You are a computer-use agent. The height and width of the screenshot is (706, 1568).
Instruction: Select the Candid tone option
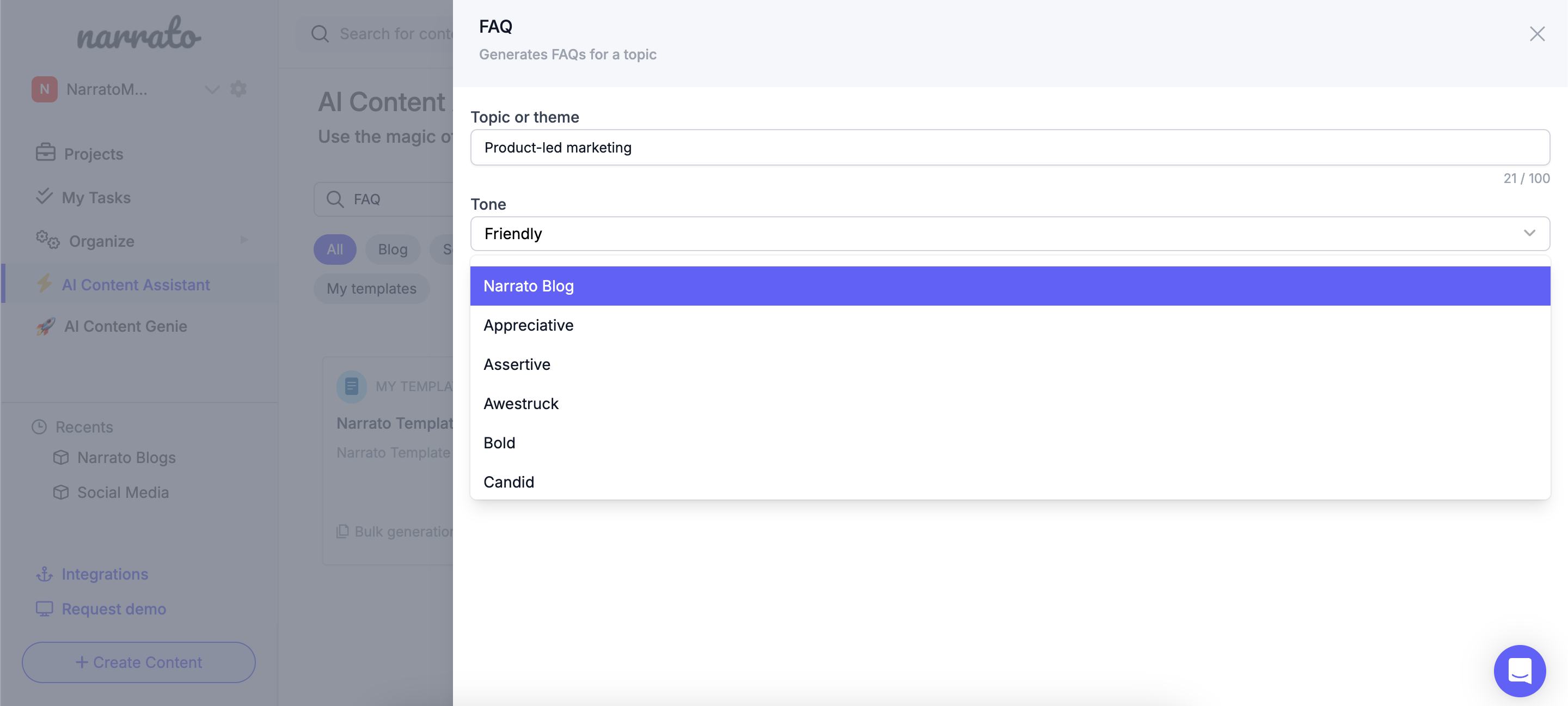pos(509,481)
